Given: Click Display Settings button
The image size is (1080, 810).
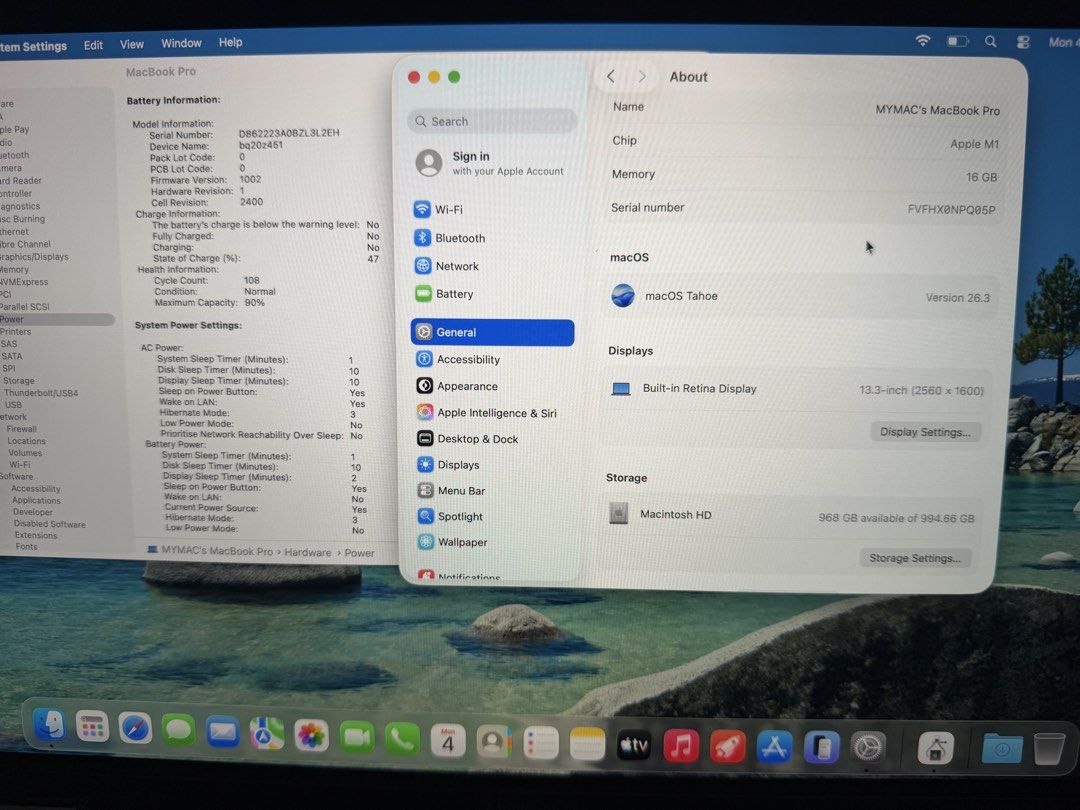Looking at the screenshot, I should pos(925,432).
